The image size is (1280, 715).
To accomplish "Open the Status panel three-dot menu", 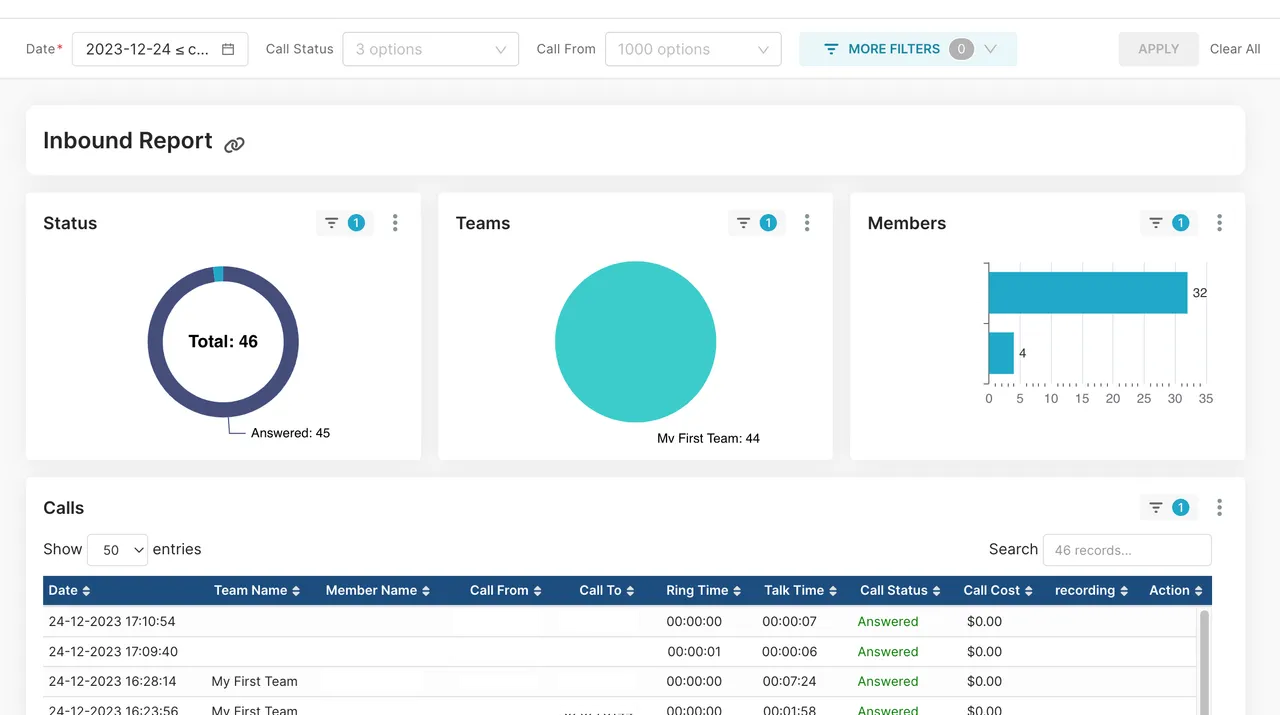I will 395,223.
